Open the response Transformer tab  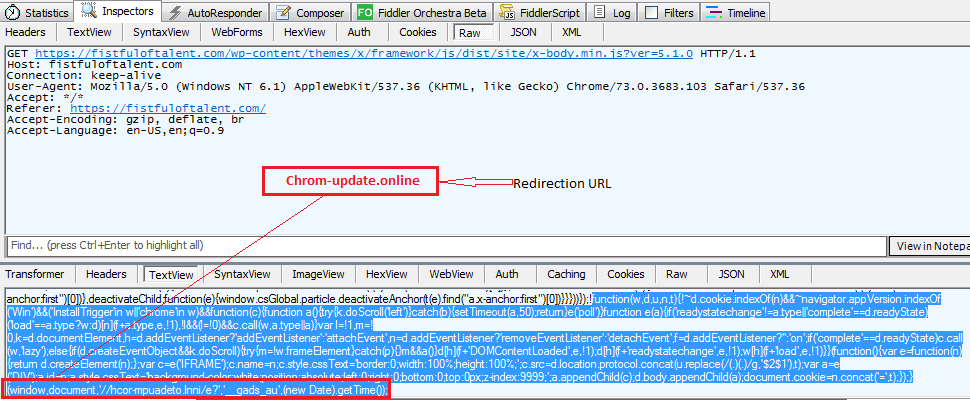[x=35, y=274]
